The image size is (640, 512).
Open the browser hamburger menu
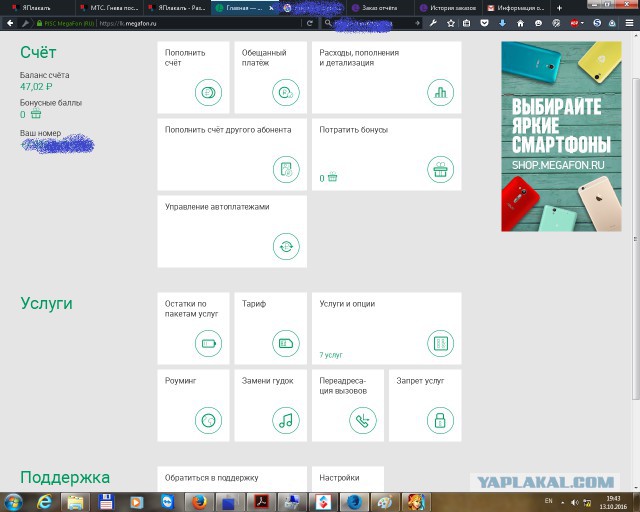[629, 23]
